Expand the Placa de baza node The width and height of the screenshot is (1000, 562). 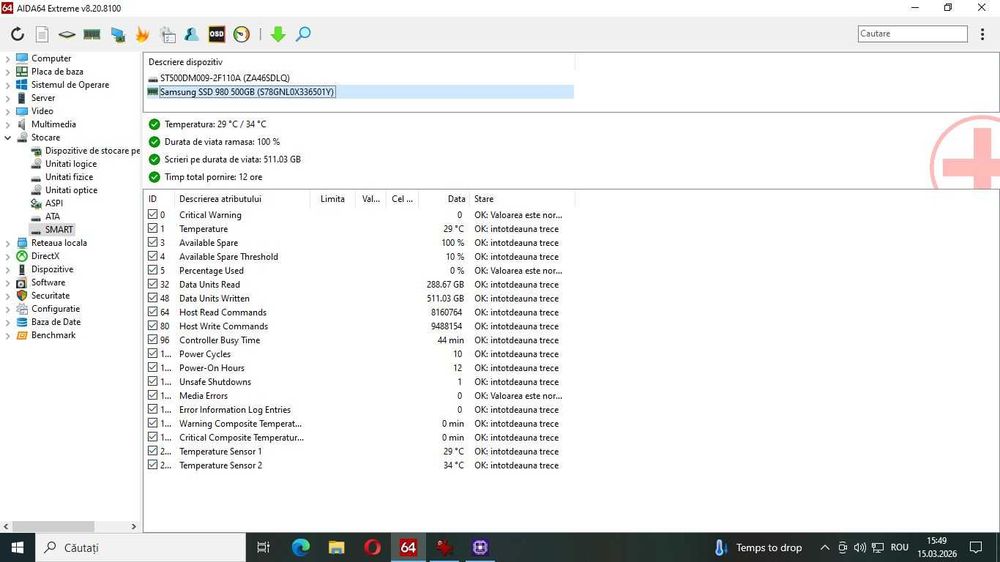click(x=8, y=72)
